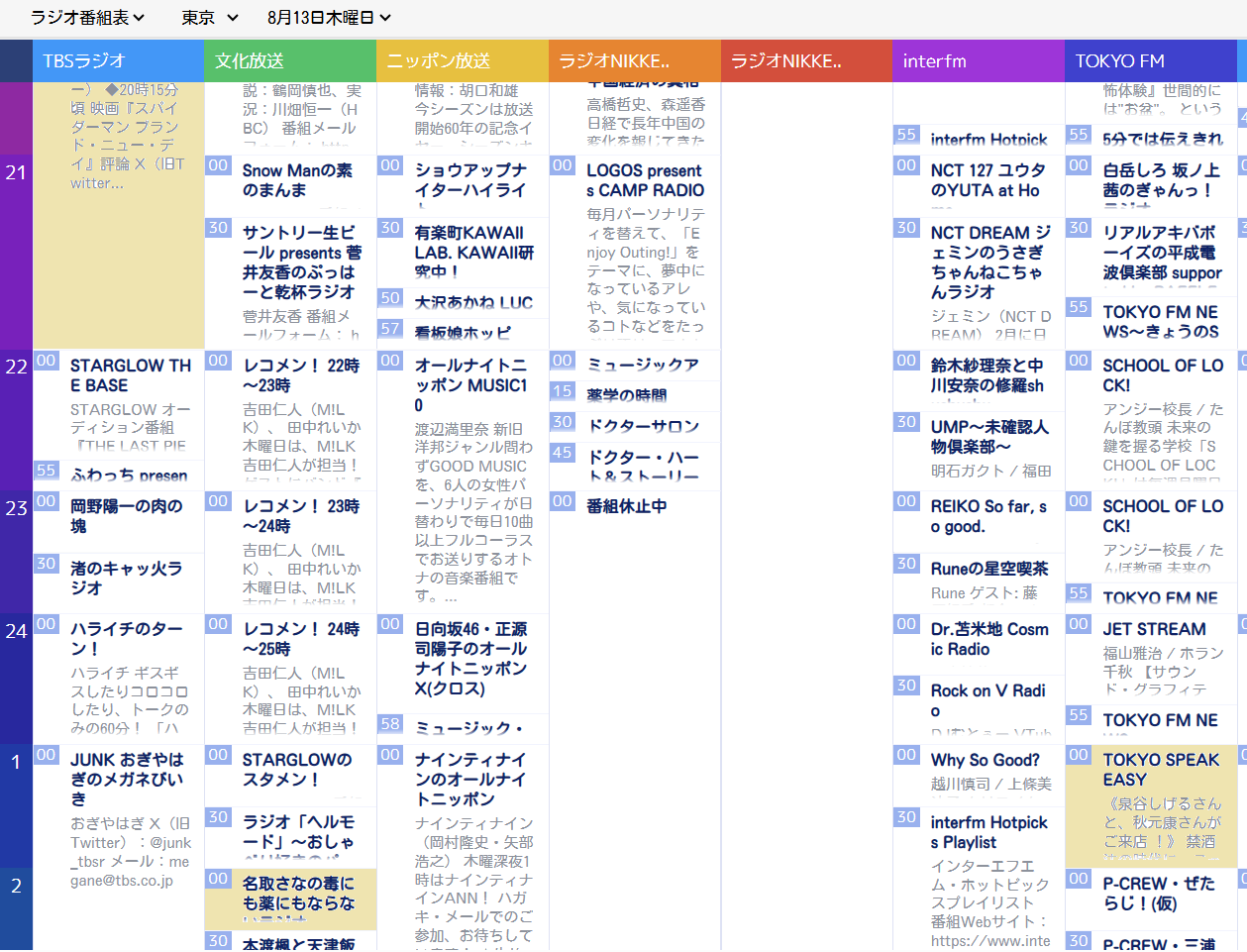Click the 21 o'clock hour marker

16,172
